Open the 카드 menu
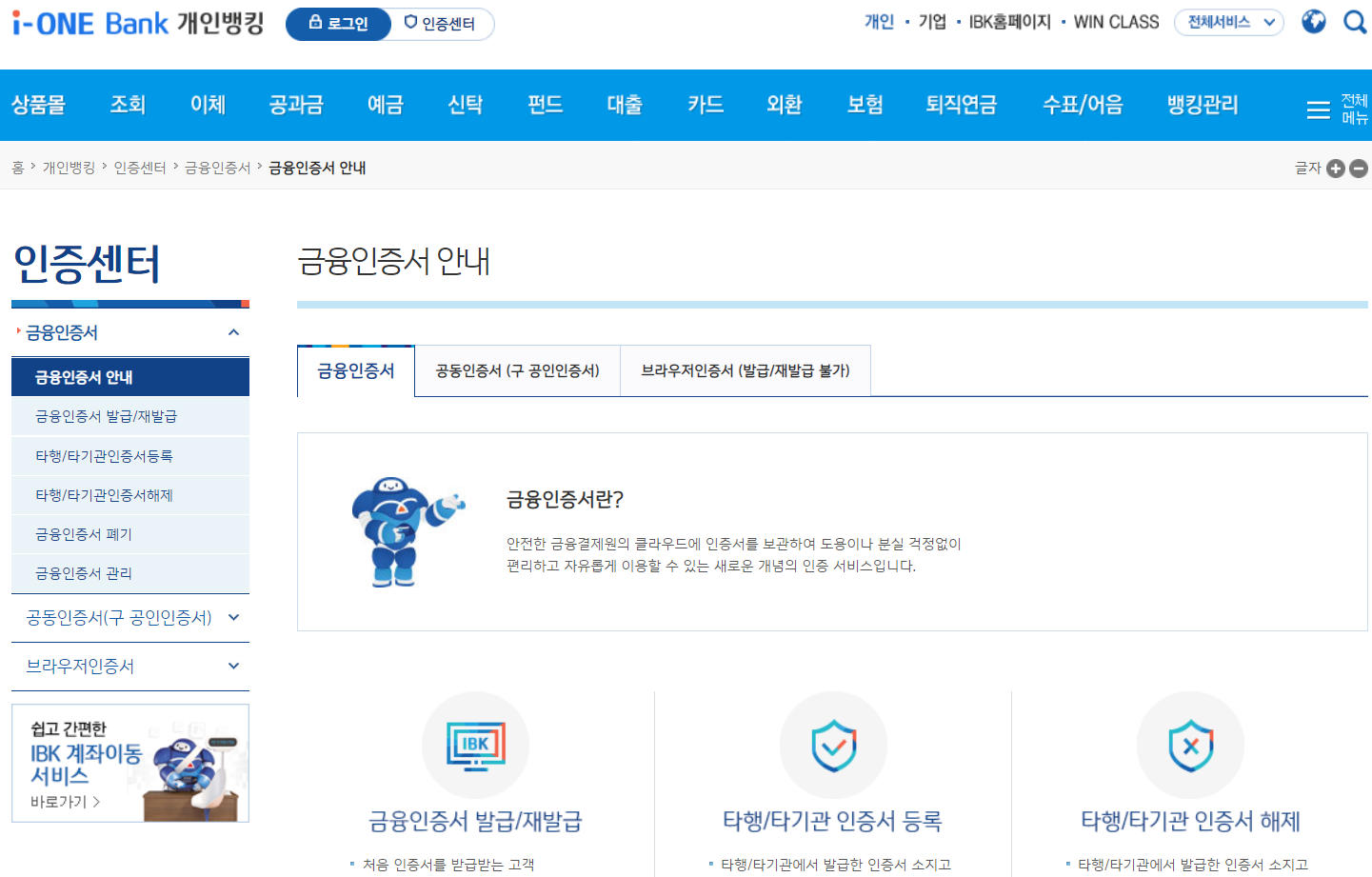This screenshot has height=877, width=1372. point(706,105)
